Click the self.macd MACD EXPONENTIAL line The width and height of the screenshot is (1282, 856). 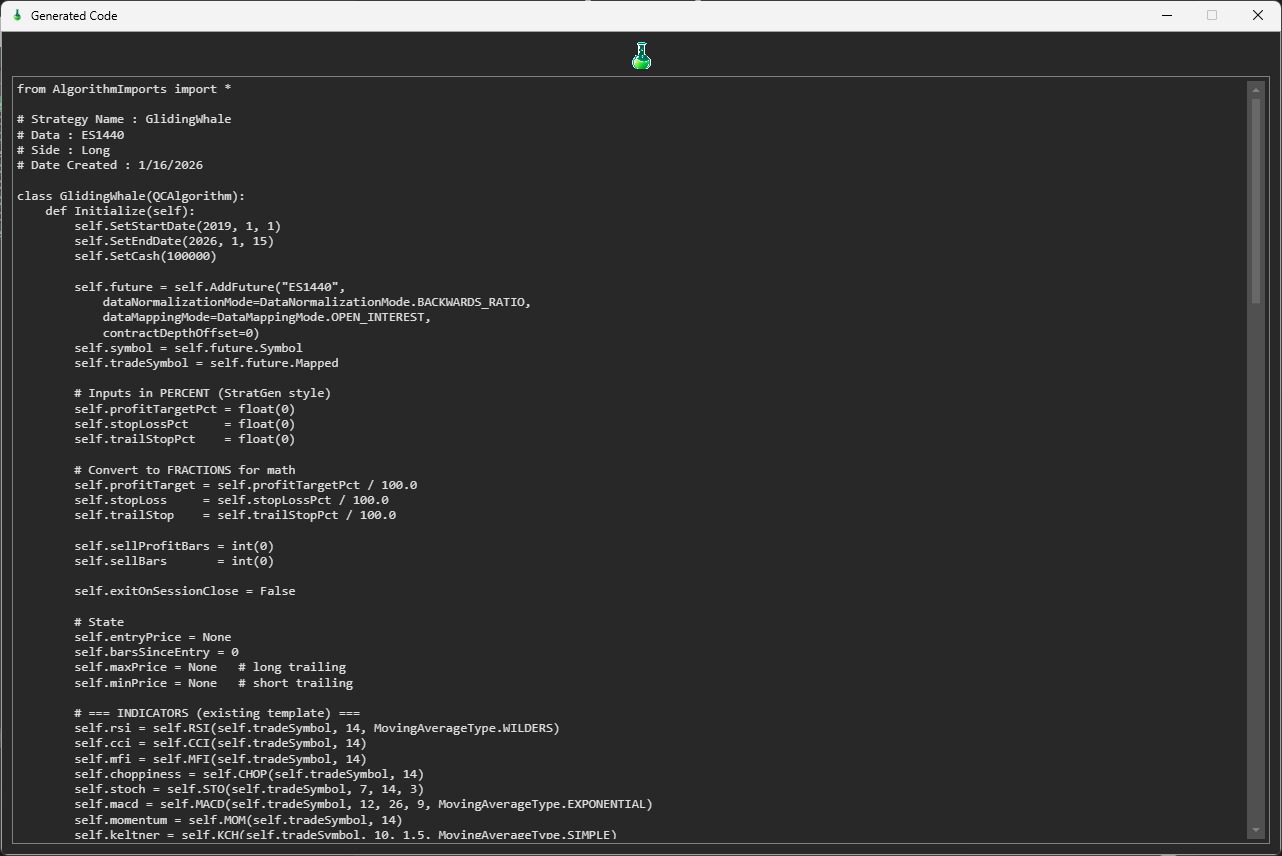coord(363,804)
